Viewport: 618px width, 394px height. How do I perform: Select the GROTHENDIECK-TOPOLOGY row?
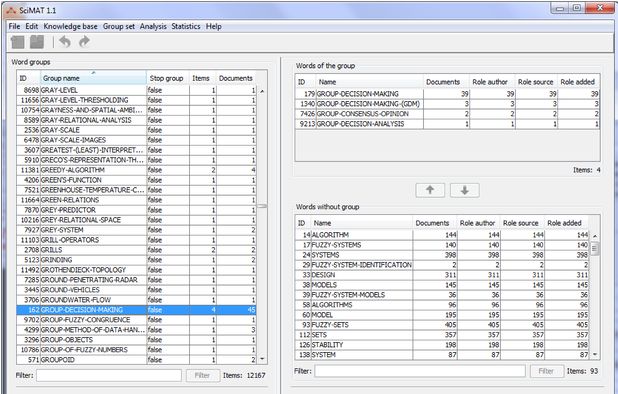[136, 270]
